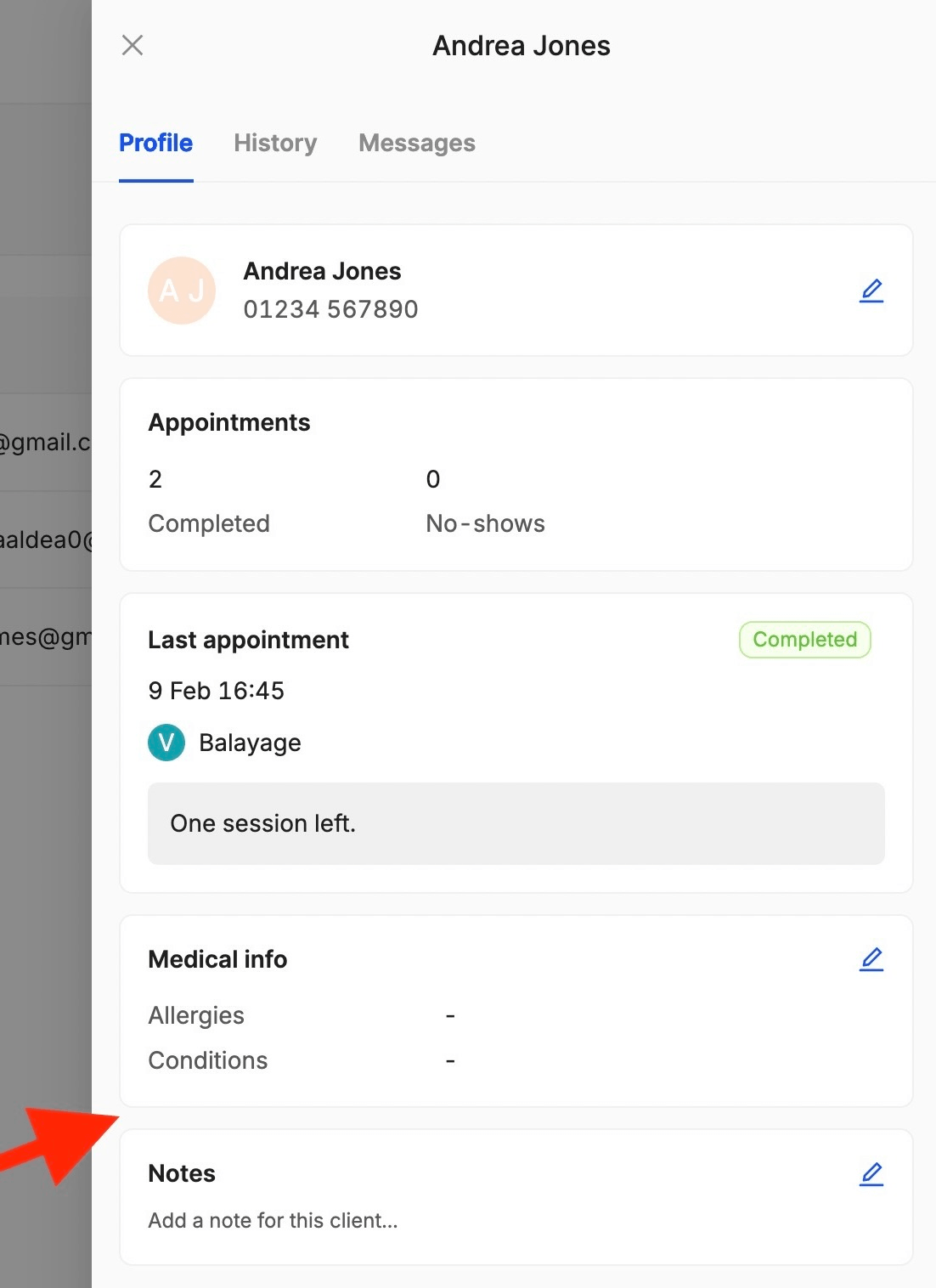Click Add a note for this client field
The width and height of the screenshot is (936, 1288).
click(273, 1221)
